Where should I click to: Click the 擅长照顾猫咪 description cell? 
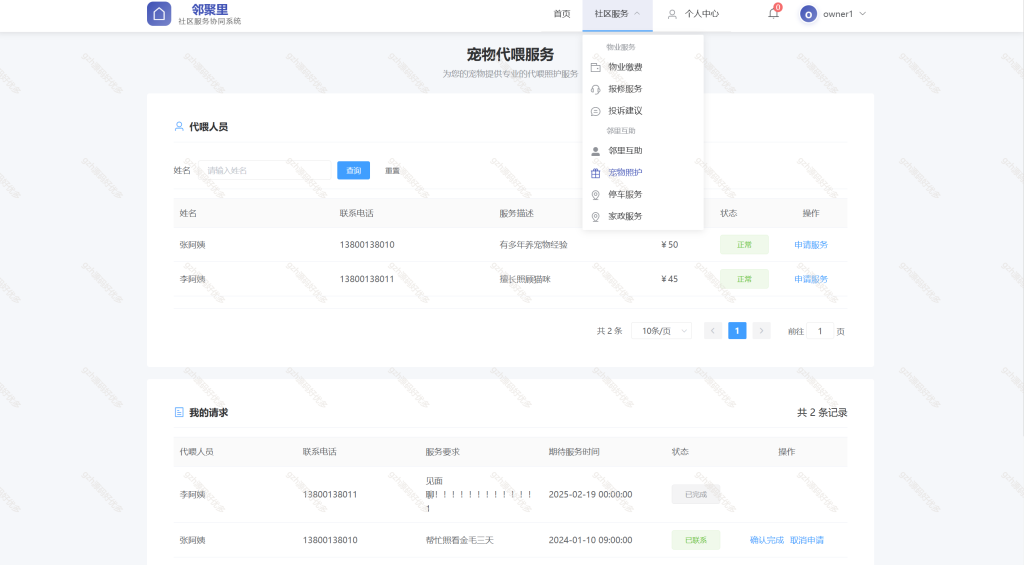click(525, 279)
